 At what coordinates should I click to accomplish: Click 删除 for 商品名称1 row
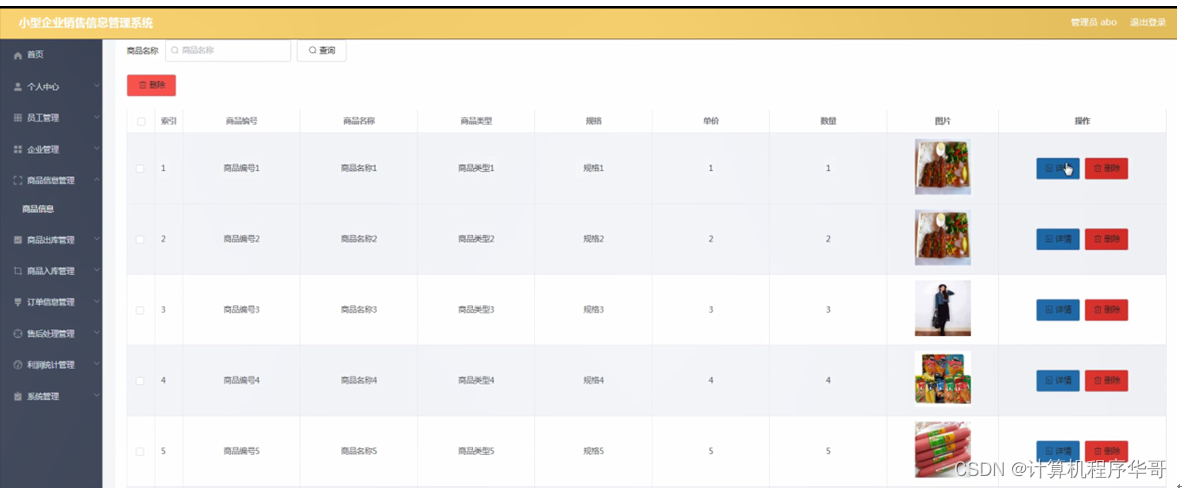pos(1106,168)
